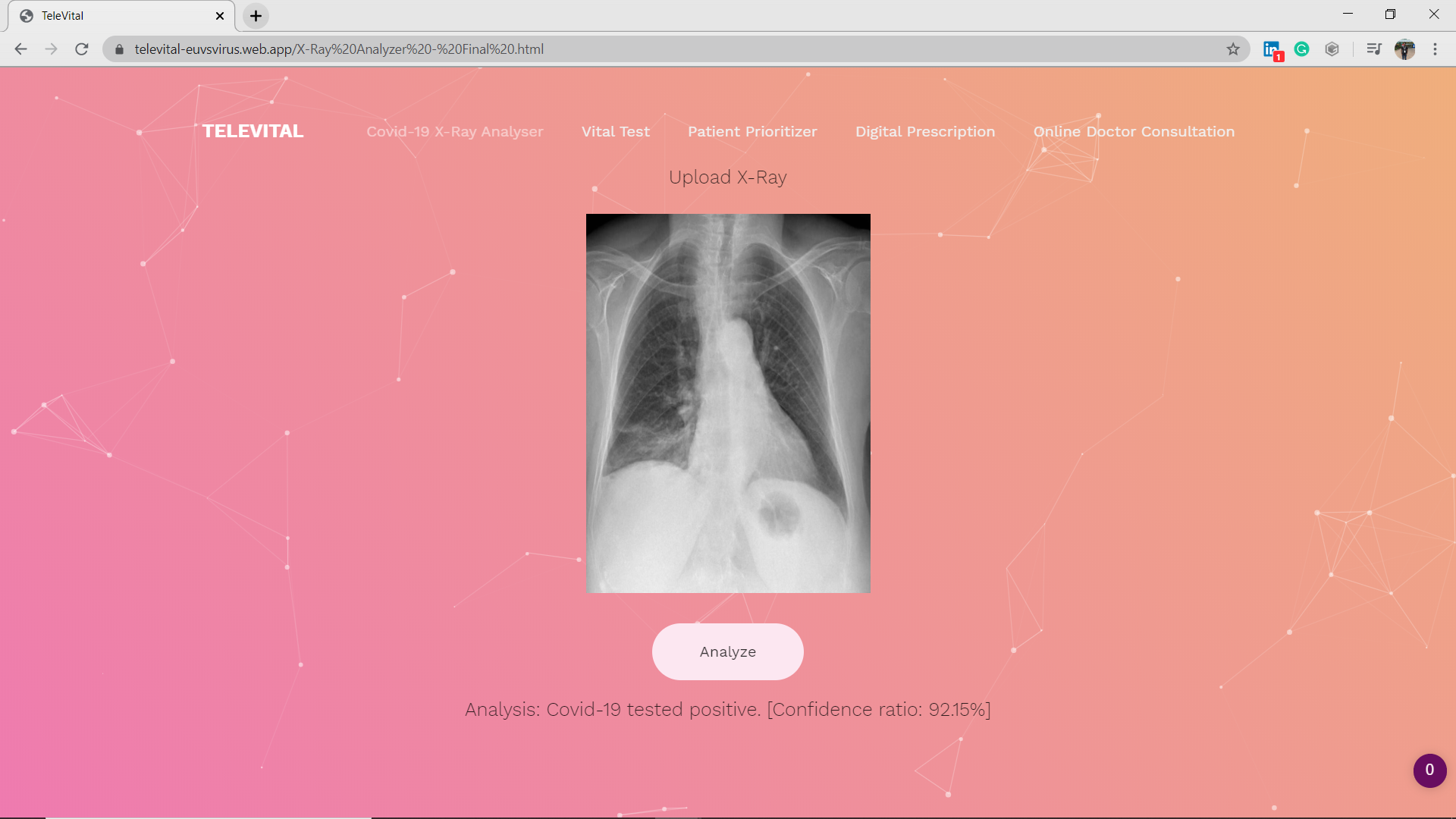Click the TELEVITAL logo link

tap(253, 131)
